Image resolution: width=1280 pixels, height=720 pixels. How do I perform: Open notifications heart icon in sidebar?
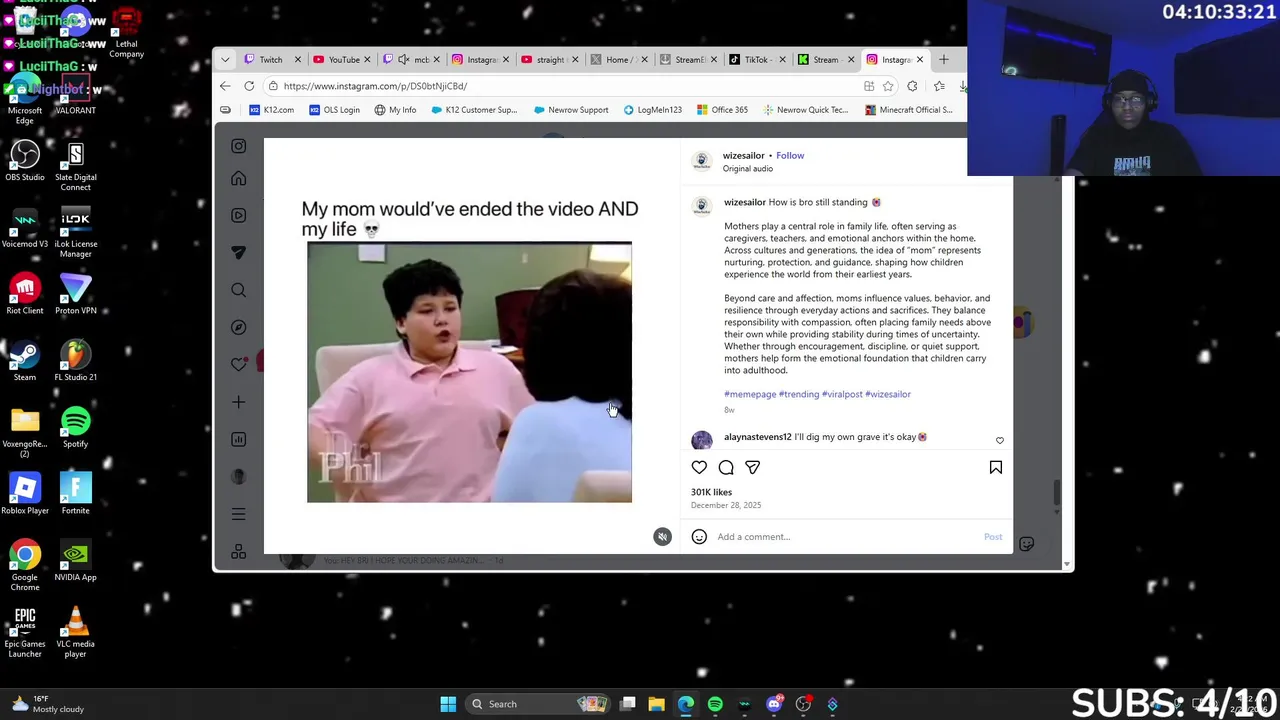pos(238,364)
